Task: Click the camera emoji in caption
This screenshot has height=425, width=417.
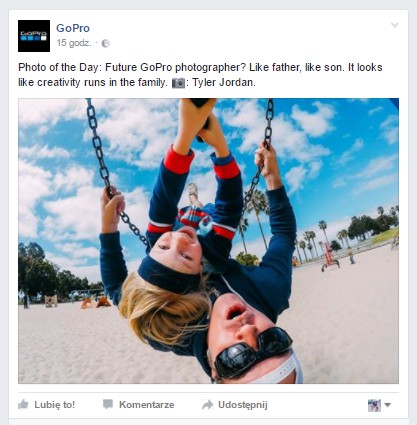Action: pos(178,83)
